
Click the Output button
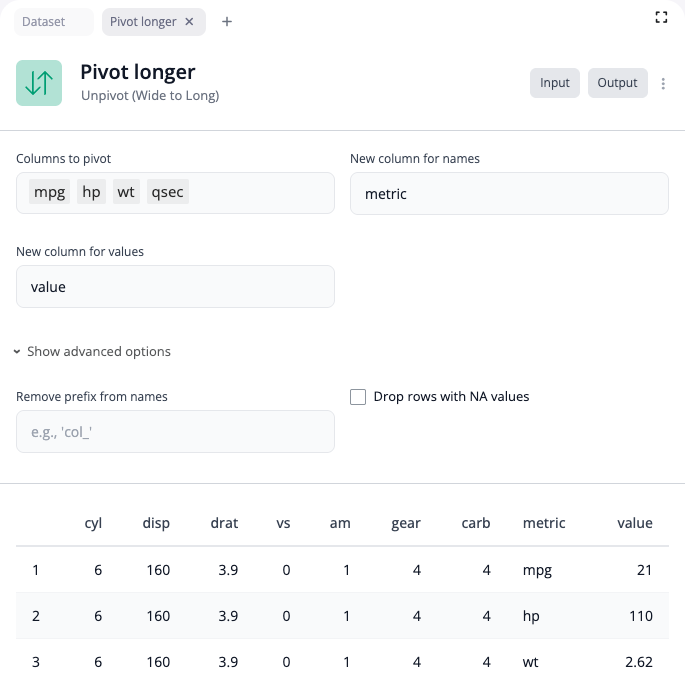617,83
